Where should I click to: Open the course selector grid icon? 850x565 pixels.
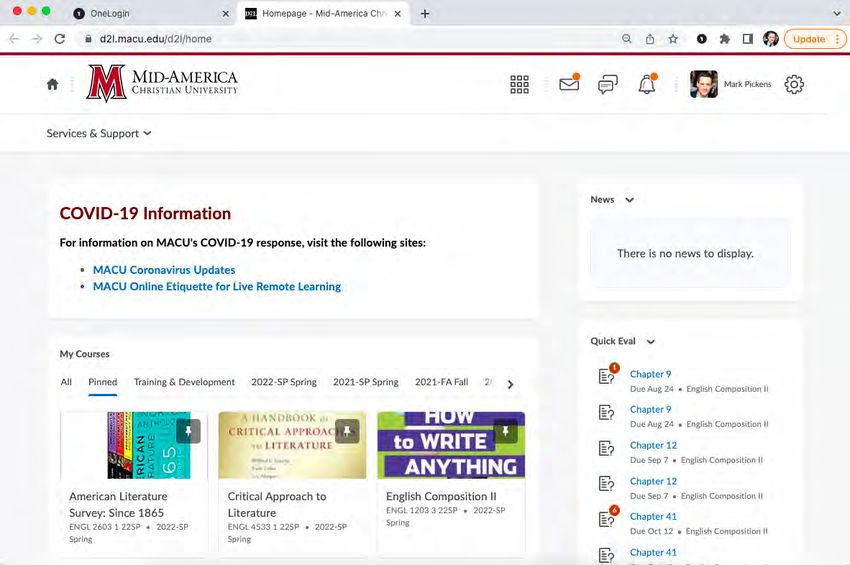point(519,85)
